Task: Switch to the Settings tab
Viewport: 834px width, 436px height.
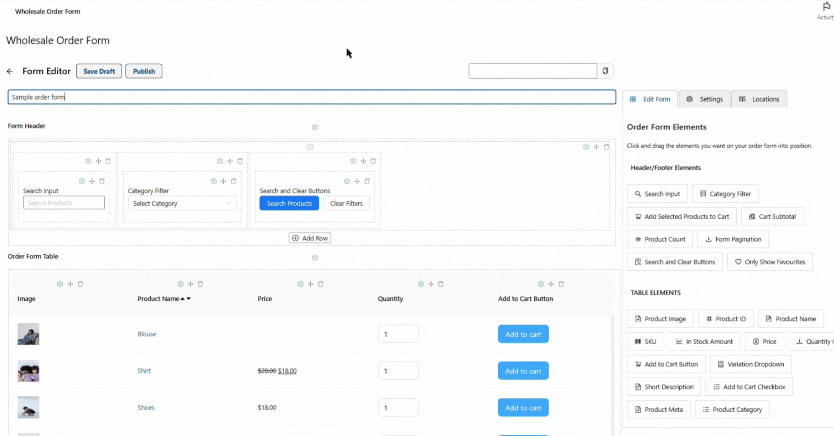Action: pos(705,99)
